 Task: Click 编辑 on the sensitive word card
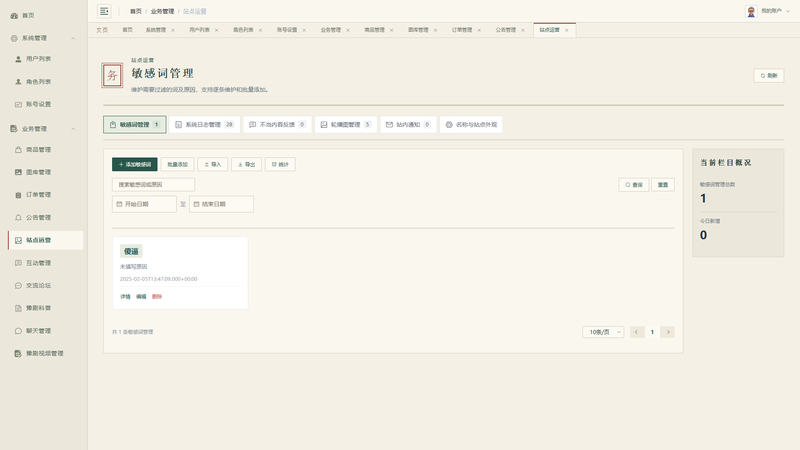[141, 297]
